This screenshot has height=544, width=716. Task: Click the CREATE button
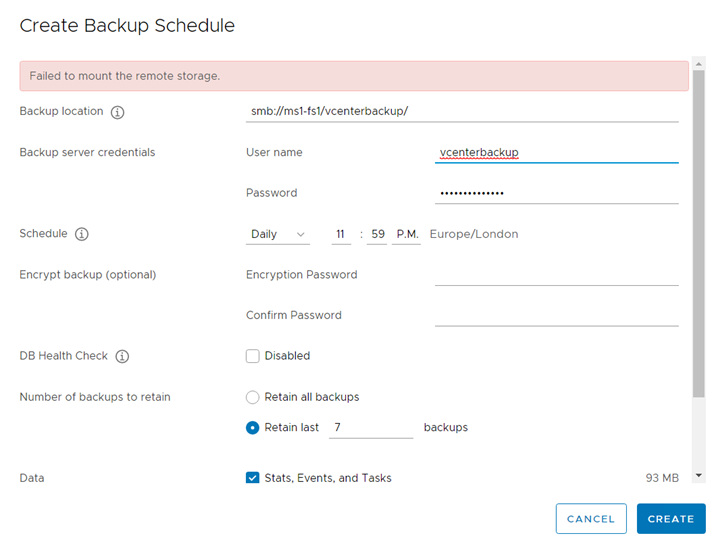[x=671, y=518]
